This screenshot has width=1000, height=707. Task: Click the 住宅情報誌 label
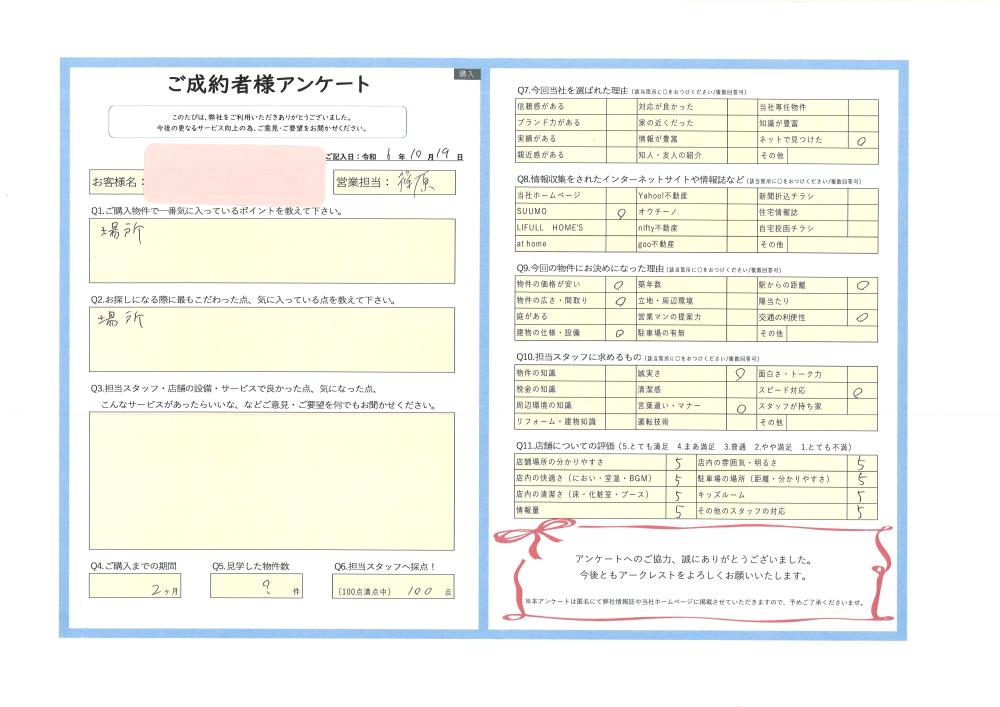778,212
